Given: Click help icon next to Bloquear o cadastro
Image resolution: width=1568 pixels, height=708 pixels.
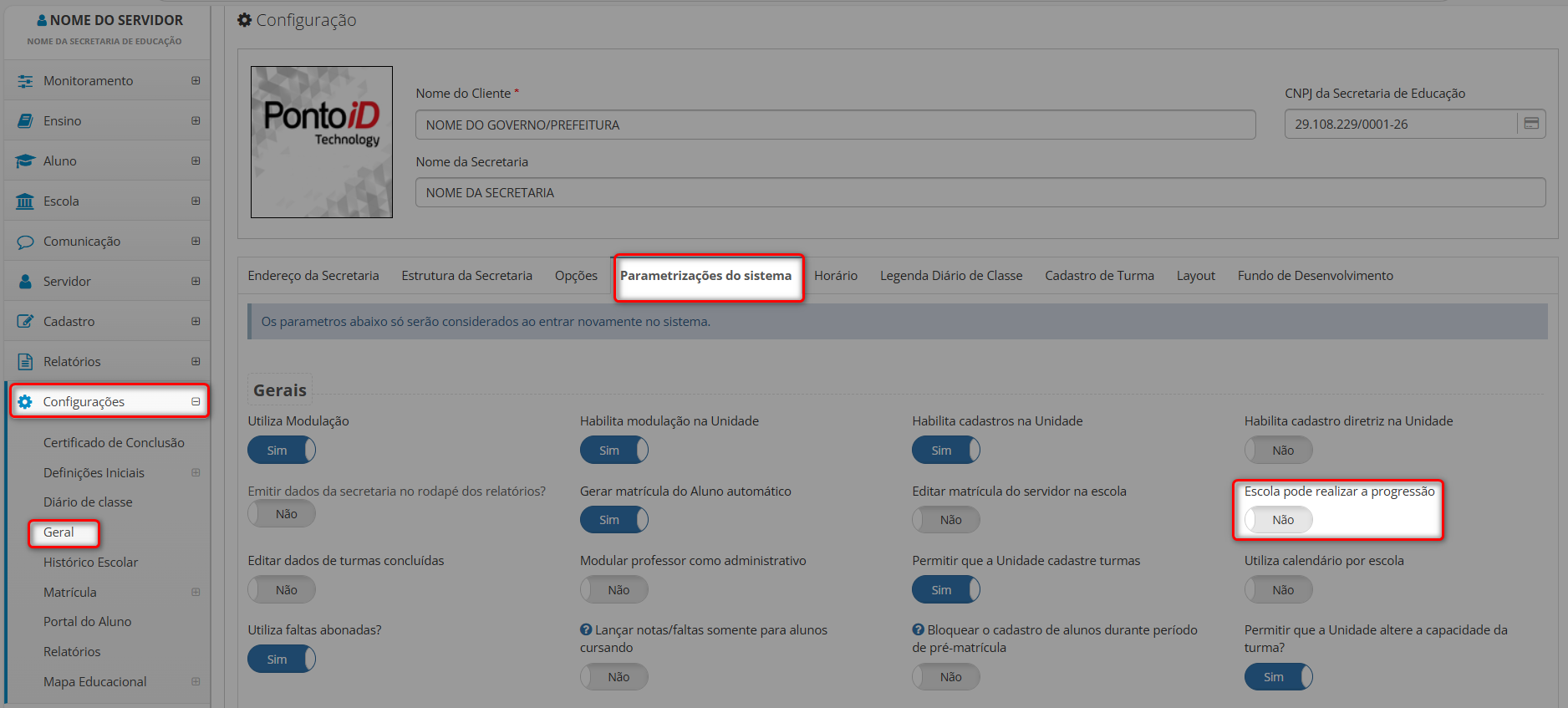Looking at the screenshot, I should point(919,630).
